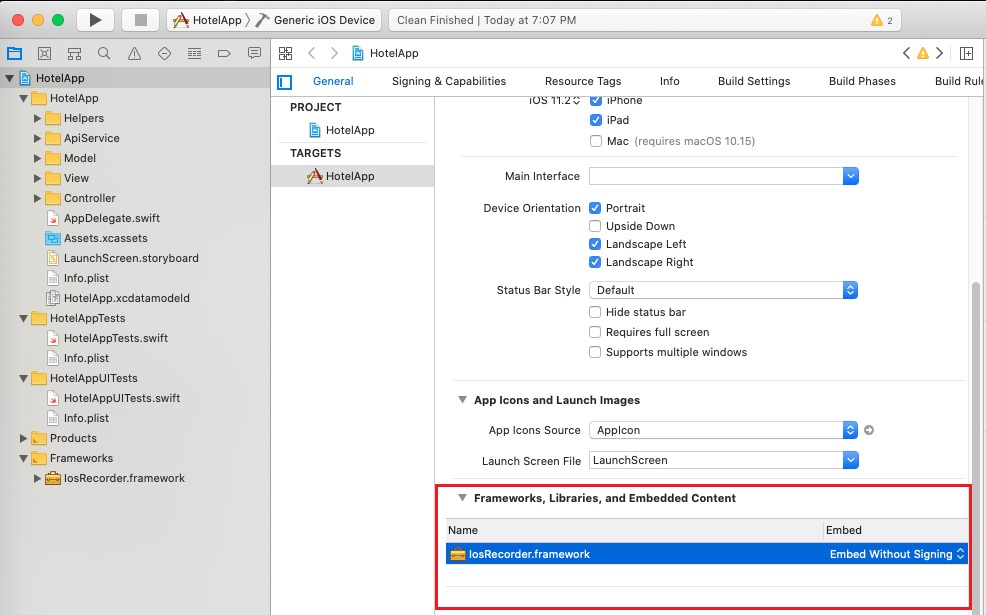Go forward in editor history
The image size is (986, 615).
(334, 53)
